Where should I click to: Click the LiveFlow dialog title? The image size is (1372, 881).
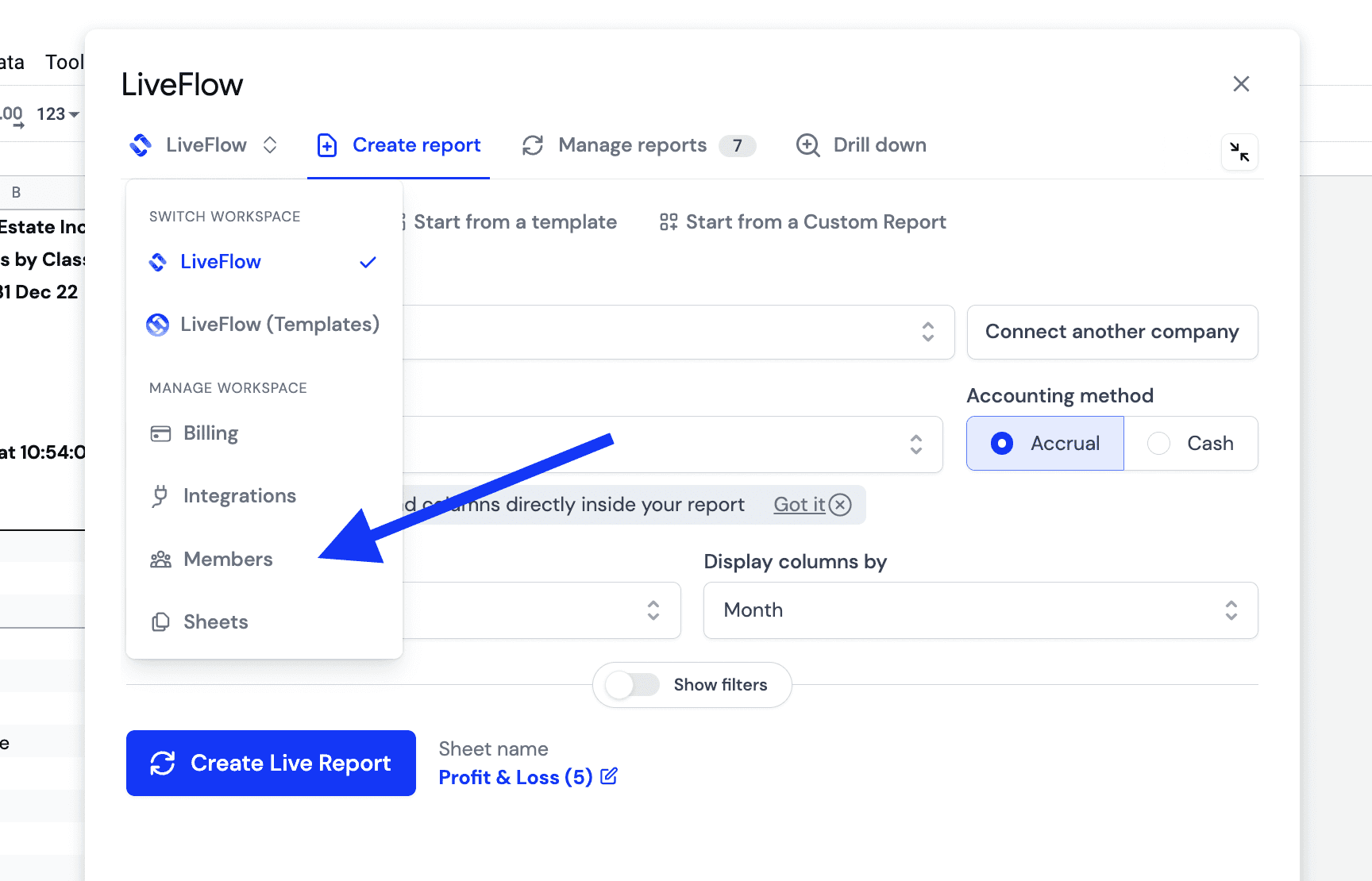point(183,85)
